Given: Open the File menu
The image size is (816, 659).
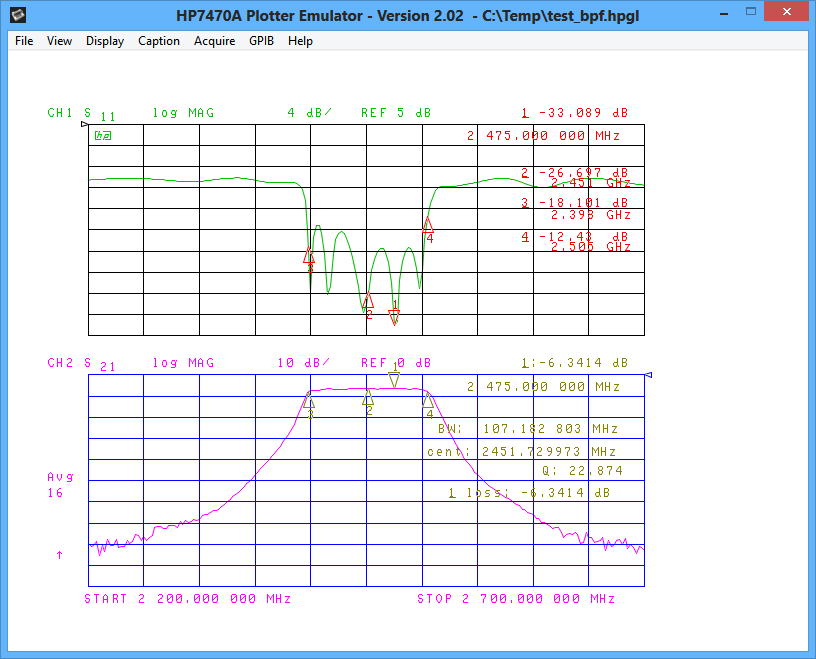Looking at the screenshot, I should [x=24, y=41].
